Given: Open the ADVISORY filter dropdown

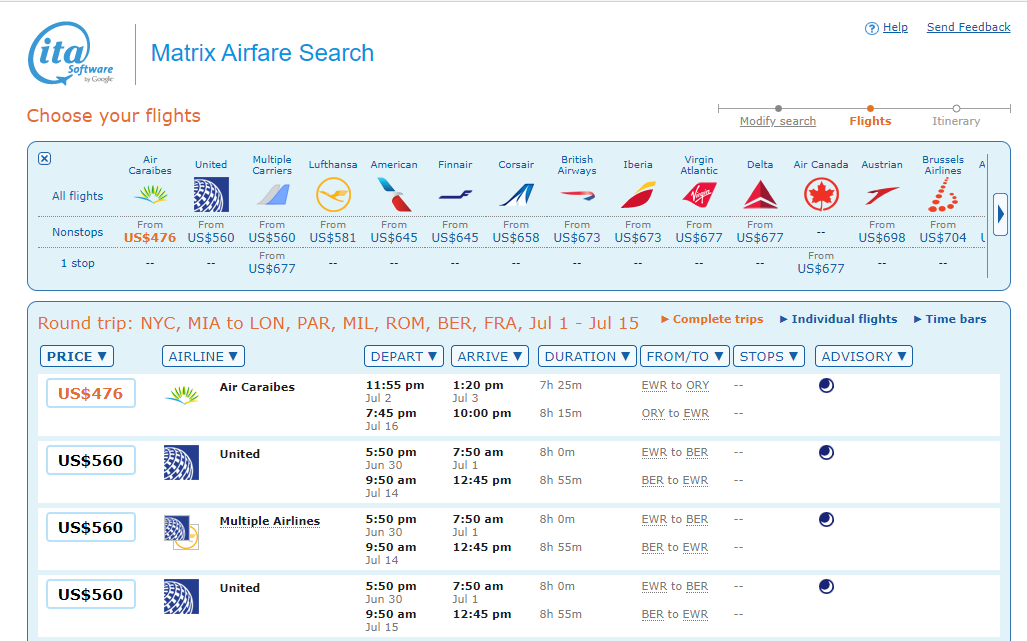Looking at the screenshot, I should 864,356.
